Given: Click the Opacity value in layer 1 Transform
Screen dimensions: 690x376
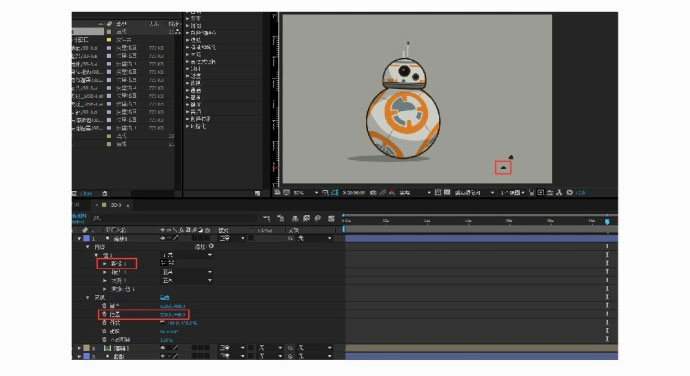Looking at the screenshot, I should 166,340.
